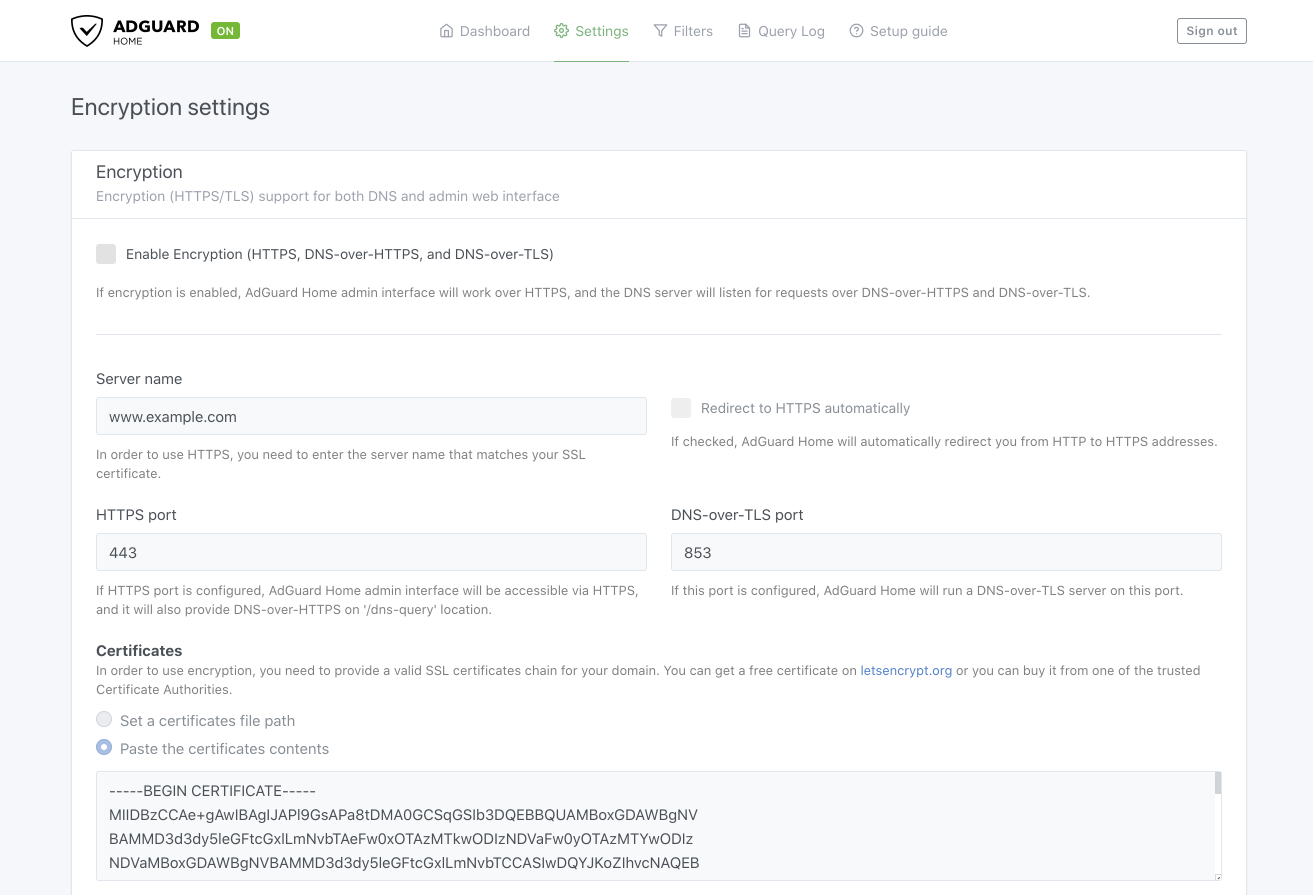
Task: Open the letsencrypt.org link
Action: (906, 670)
